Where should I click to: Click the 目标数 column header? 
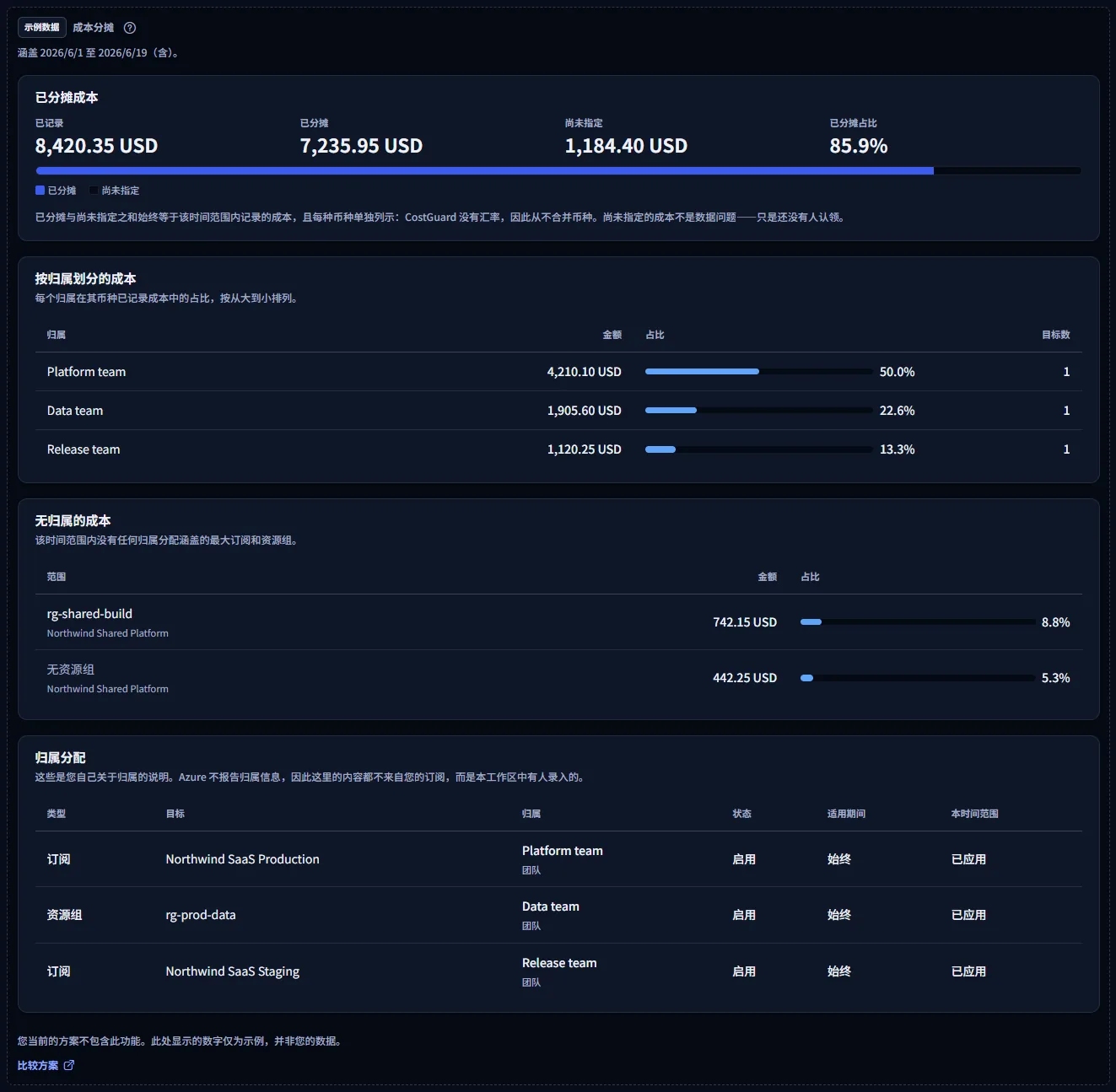coord(1056,335)
